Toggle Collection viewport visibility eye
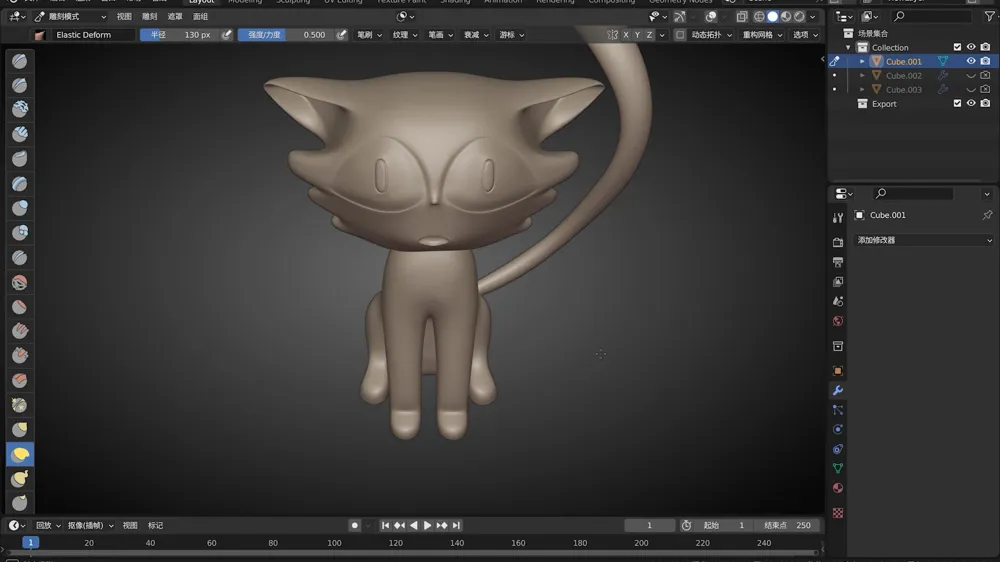Viewport: 1000px width, 562px height. (971, 47)
